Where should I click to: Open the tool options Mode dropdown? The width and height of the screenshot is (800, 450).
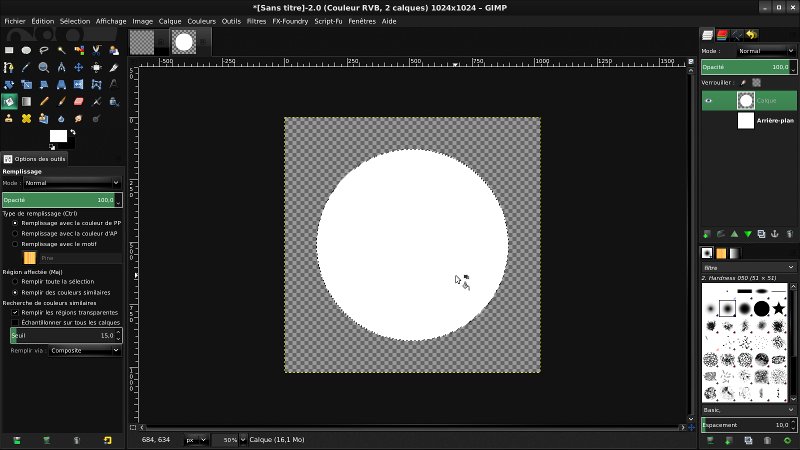point(72,183)
